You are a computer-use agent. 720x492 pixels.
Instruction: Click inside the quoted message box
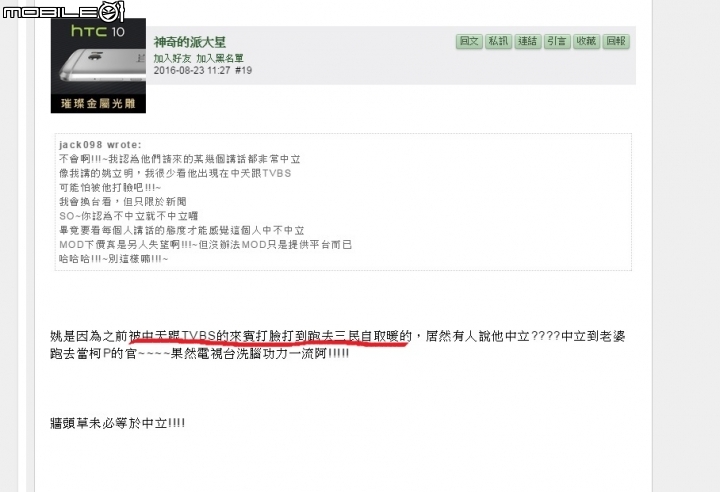coord(343,202)
